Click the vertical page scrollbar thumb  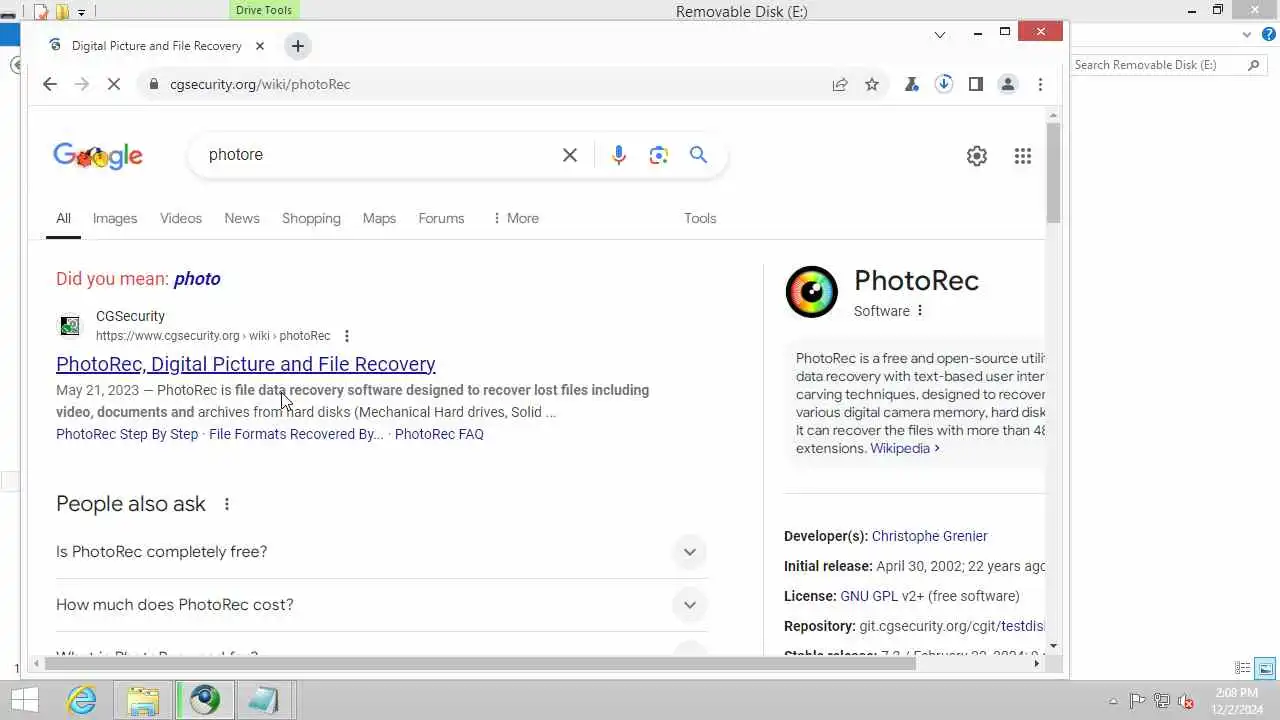click(1053, 172)
